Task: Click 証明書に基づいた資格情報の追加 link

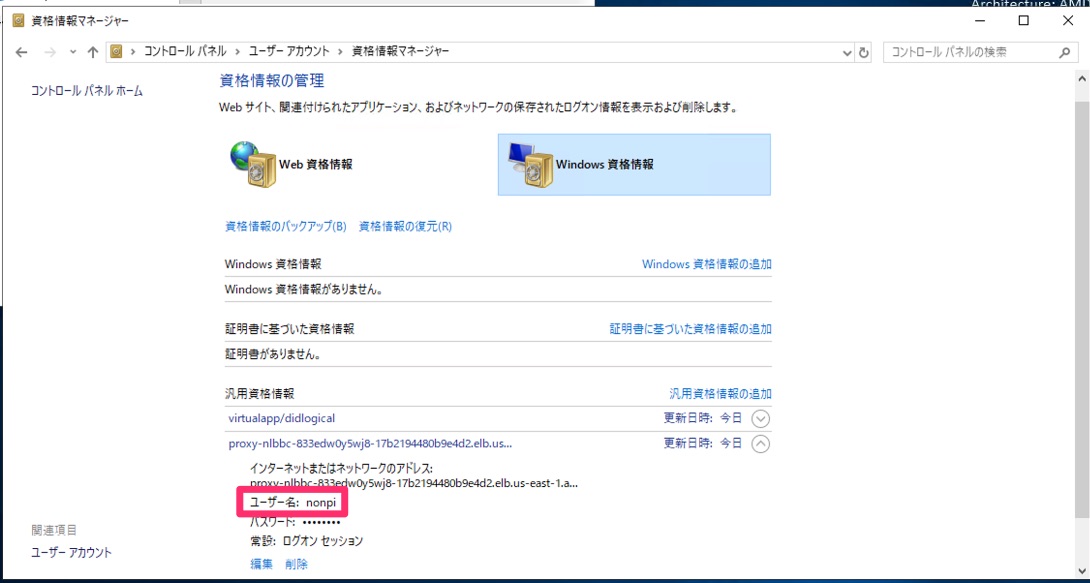Action: (x=690, y=329)
